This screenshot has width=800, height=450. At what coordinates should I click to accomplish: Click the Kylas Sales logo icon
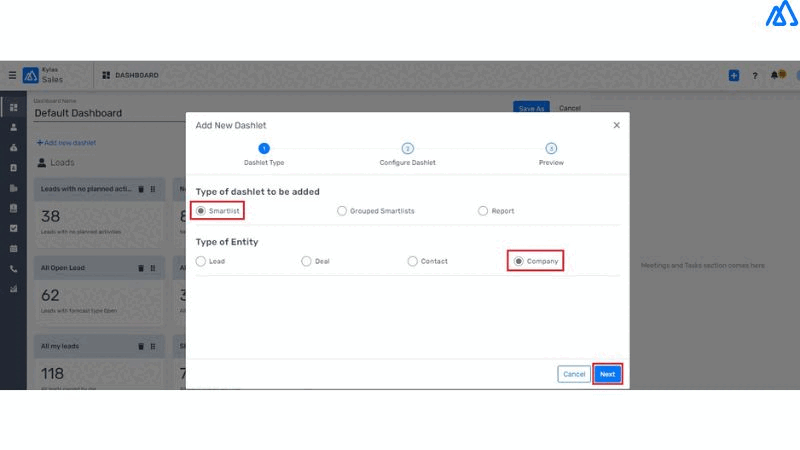(x=31, y=76)
